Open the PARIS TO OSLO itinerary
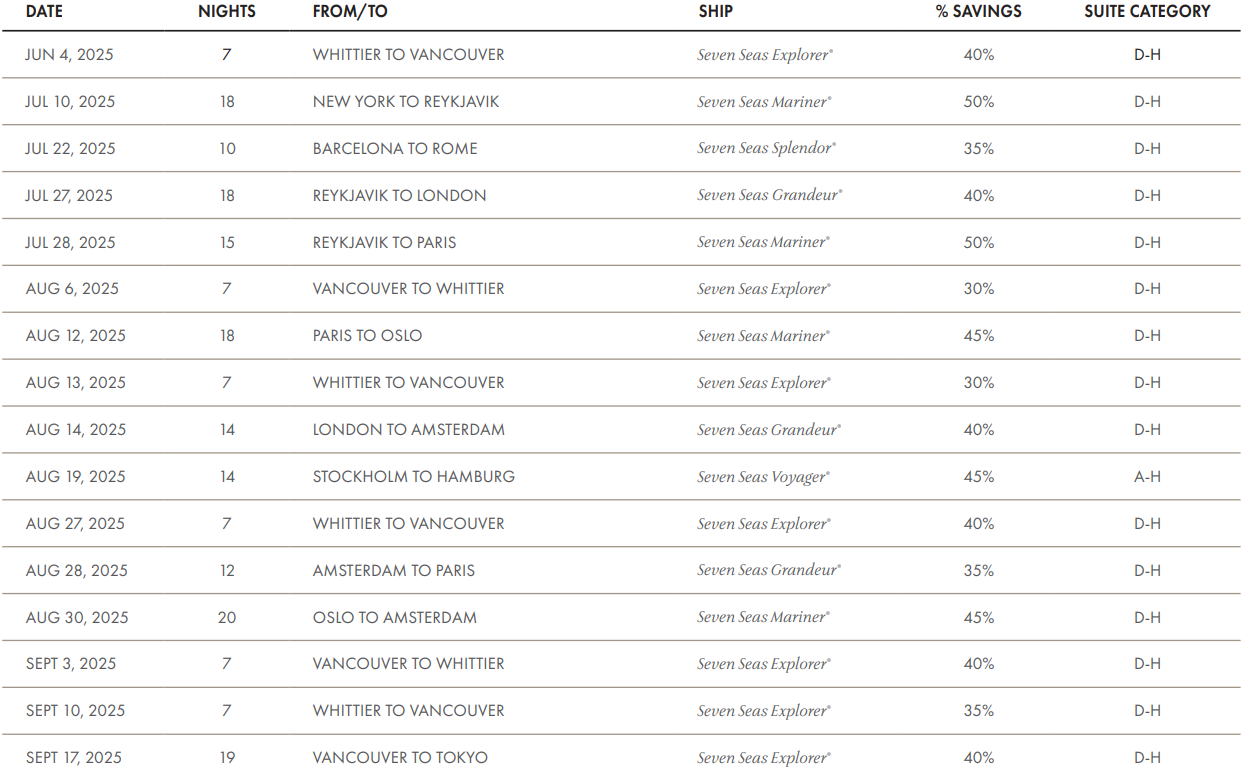Image resolution: width=1241 pixels, height=775 pixels. point(367,336)
